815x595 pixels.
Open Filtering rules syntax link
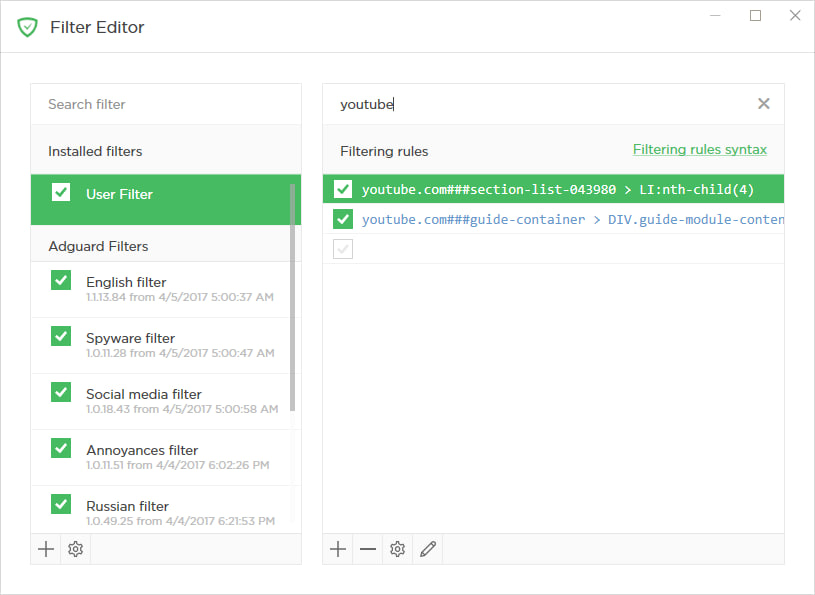(699, 150)
